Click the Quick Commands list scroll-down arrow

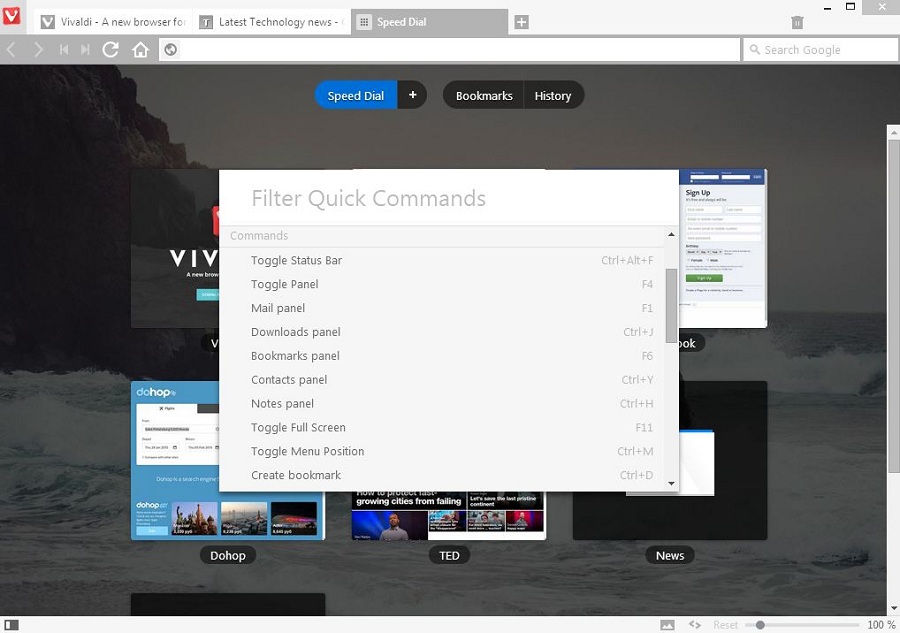tap(671, 484)
